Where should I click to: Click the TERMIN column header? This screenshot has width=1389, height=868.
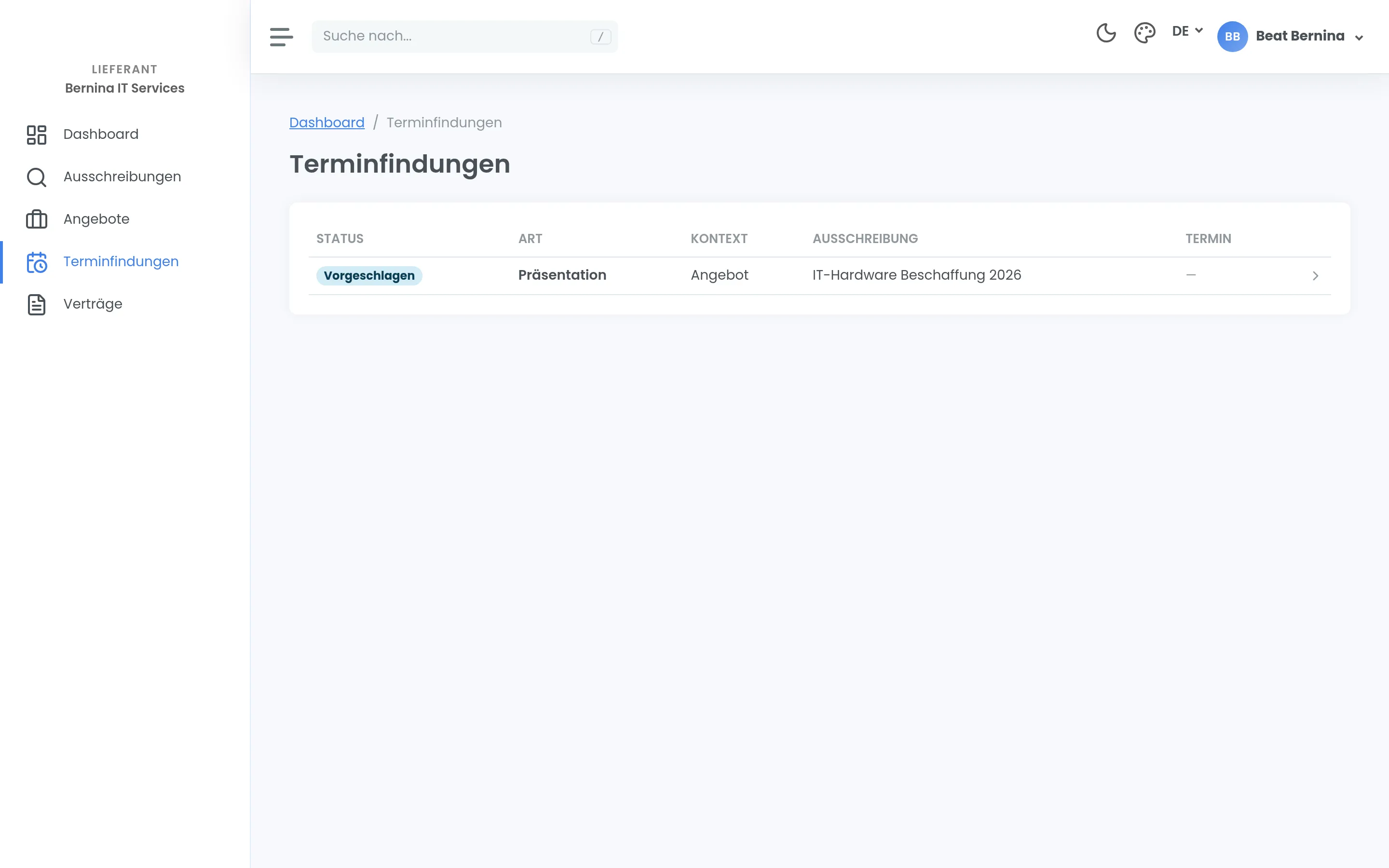[1208, 239]
